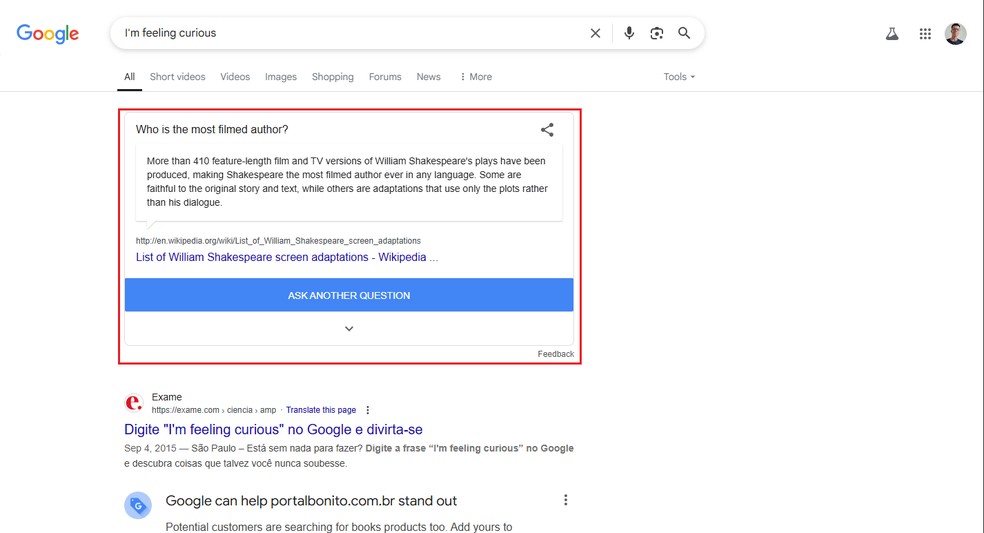Click Translate this page link

click(321, 410)
